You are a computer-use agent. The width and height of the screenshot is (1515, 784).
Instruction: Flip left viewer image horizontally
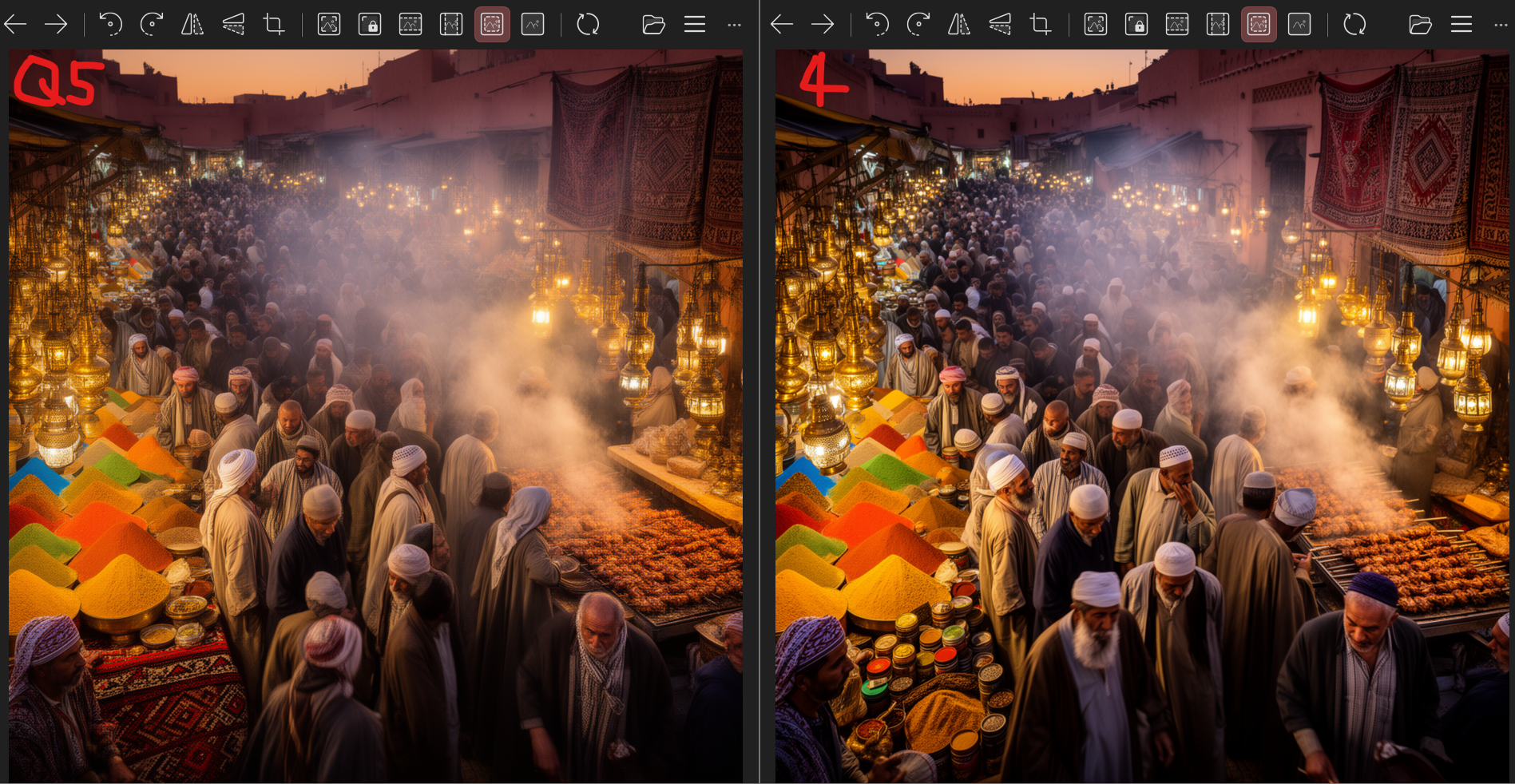[x=192, y=25]
